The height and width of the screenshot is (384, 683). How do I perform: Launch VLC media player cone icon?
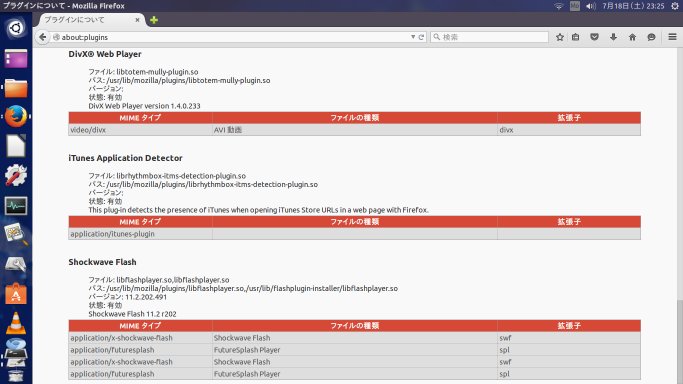[16, 323]
